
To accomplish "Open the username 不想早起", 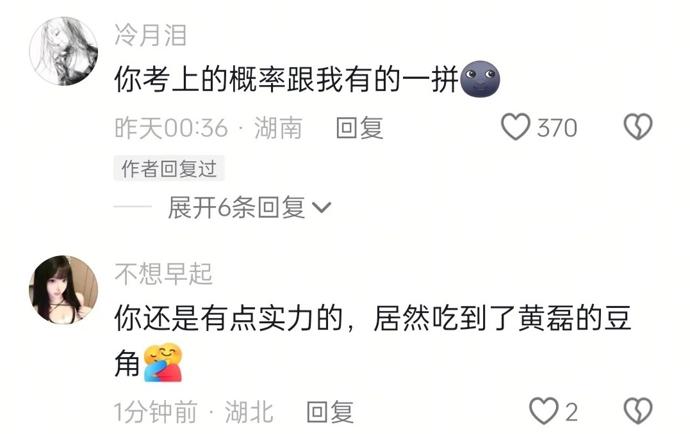I will coord(163,274).
